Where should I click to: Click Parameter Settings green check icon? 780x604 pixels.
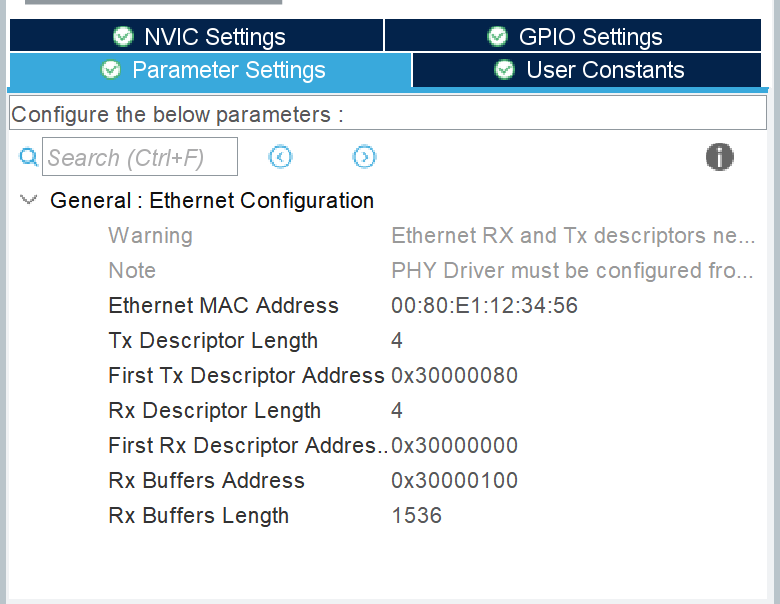(111, 70)
